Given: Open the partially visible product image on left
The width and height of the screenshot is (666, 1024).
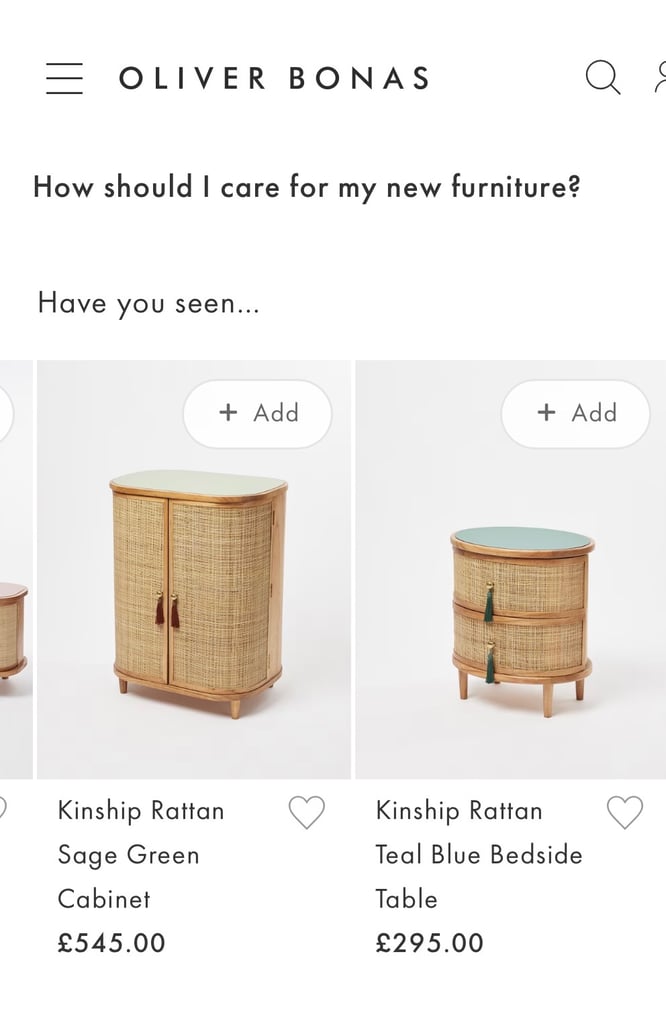Looking at the screenshot, I should (x=16, y=569).
